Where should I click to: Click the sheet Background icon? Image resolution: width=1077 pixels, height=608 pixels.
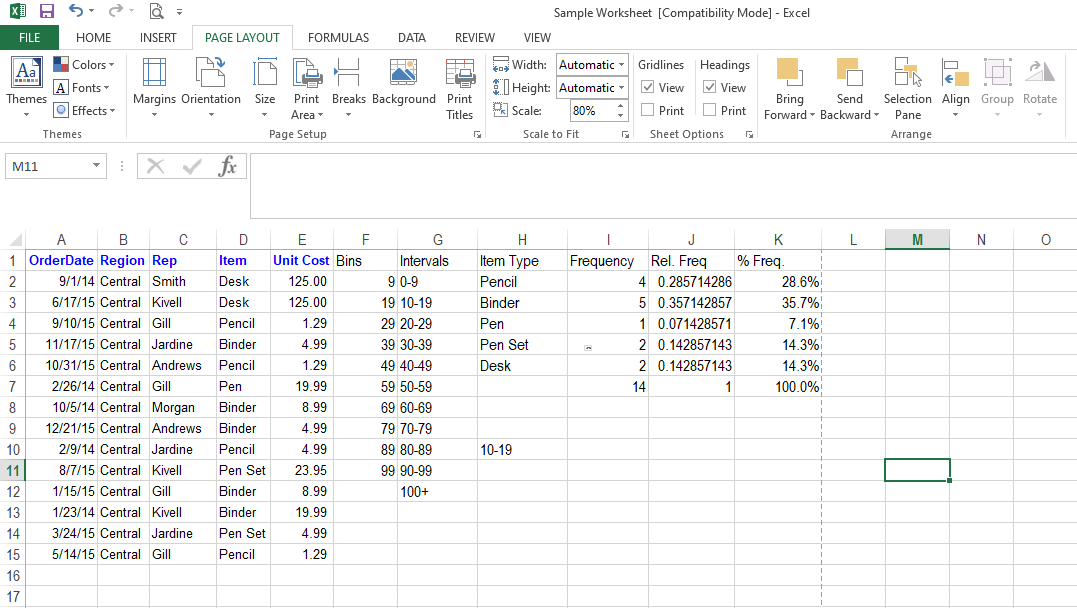(404, 85)
